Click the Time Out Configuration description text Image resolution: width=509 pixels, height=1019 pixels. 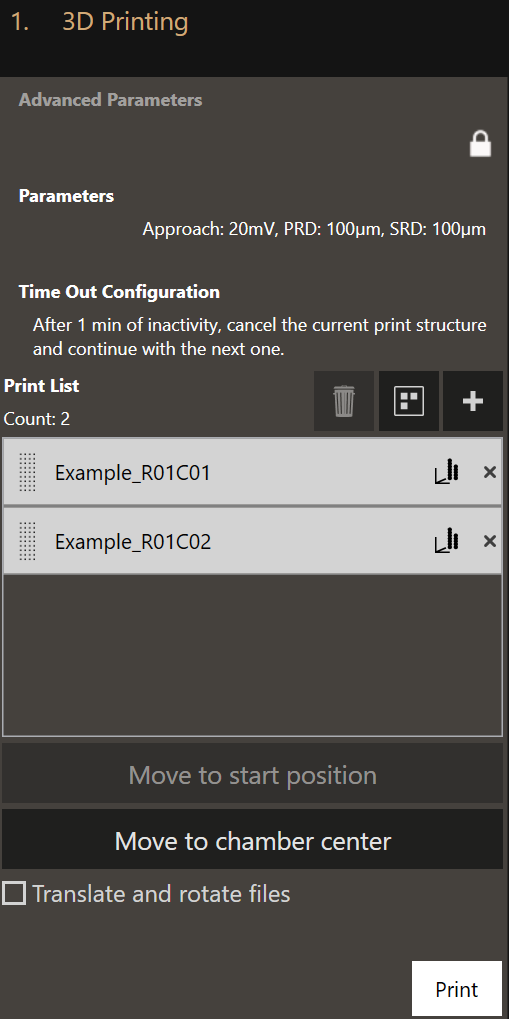tap(259, 336)
